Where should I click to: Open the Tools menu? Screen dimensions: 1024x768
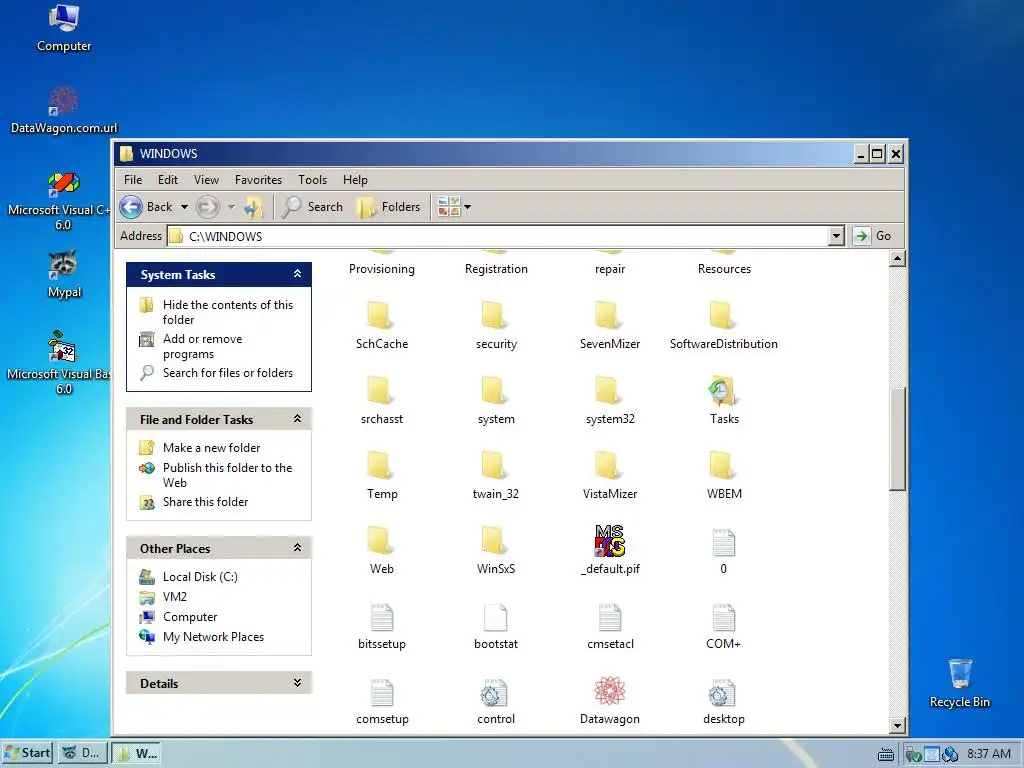coord(312,180)
